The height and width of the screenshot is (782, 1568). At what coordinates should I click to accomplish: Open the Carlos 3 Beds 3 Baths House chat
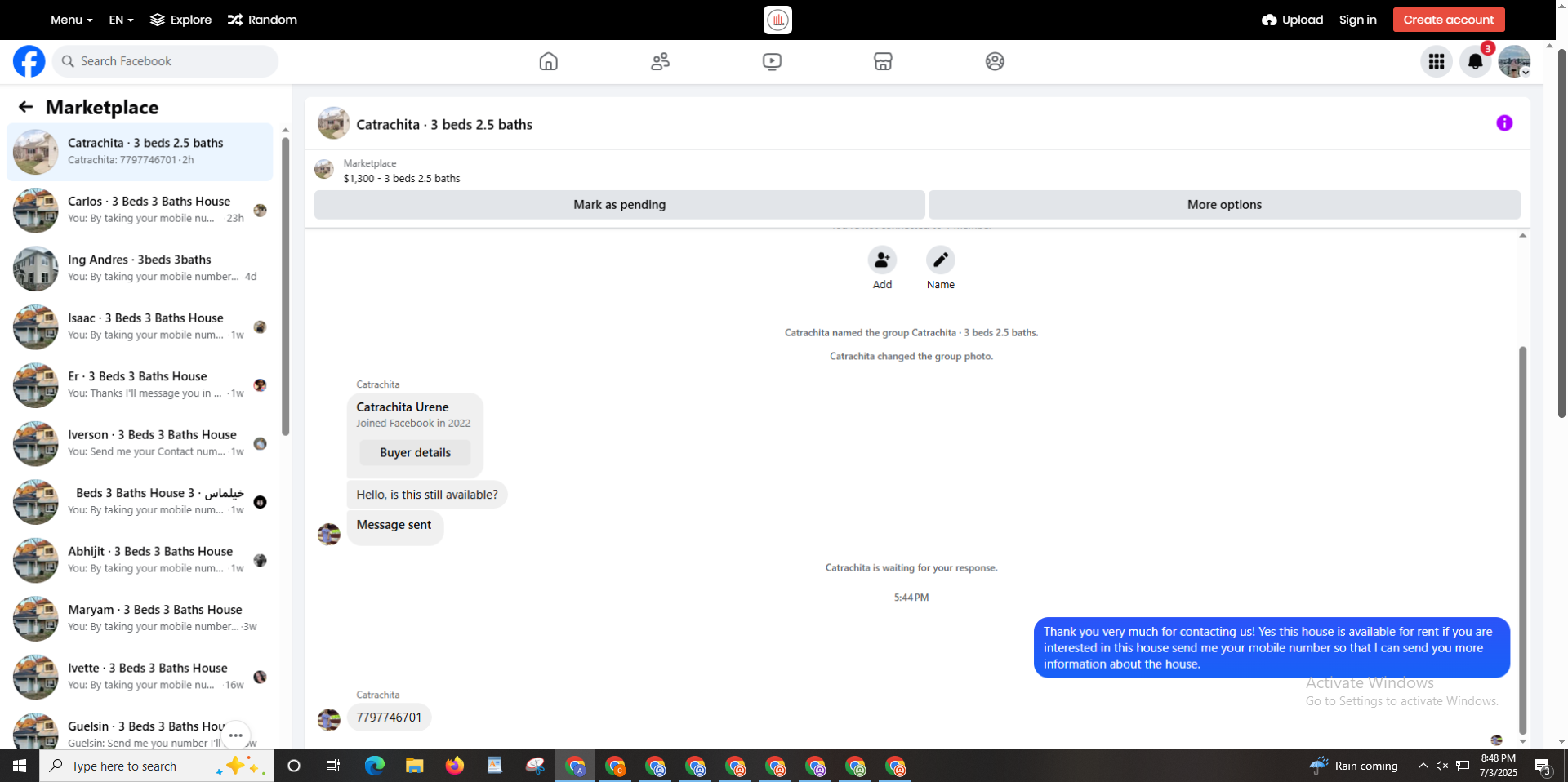(140, 210)
